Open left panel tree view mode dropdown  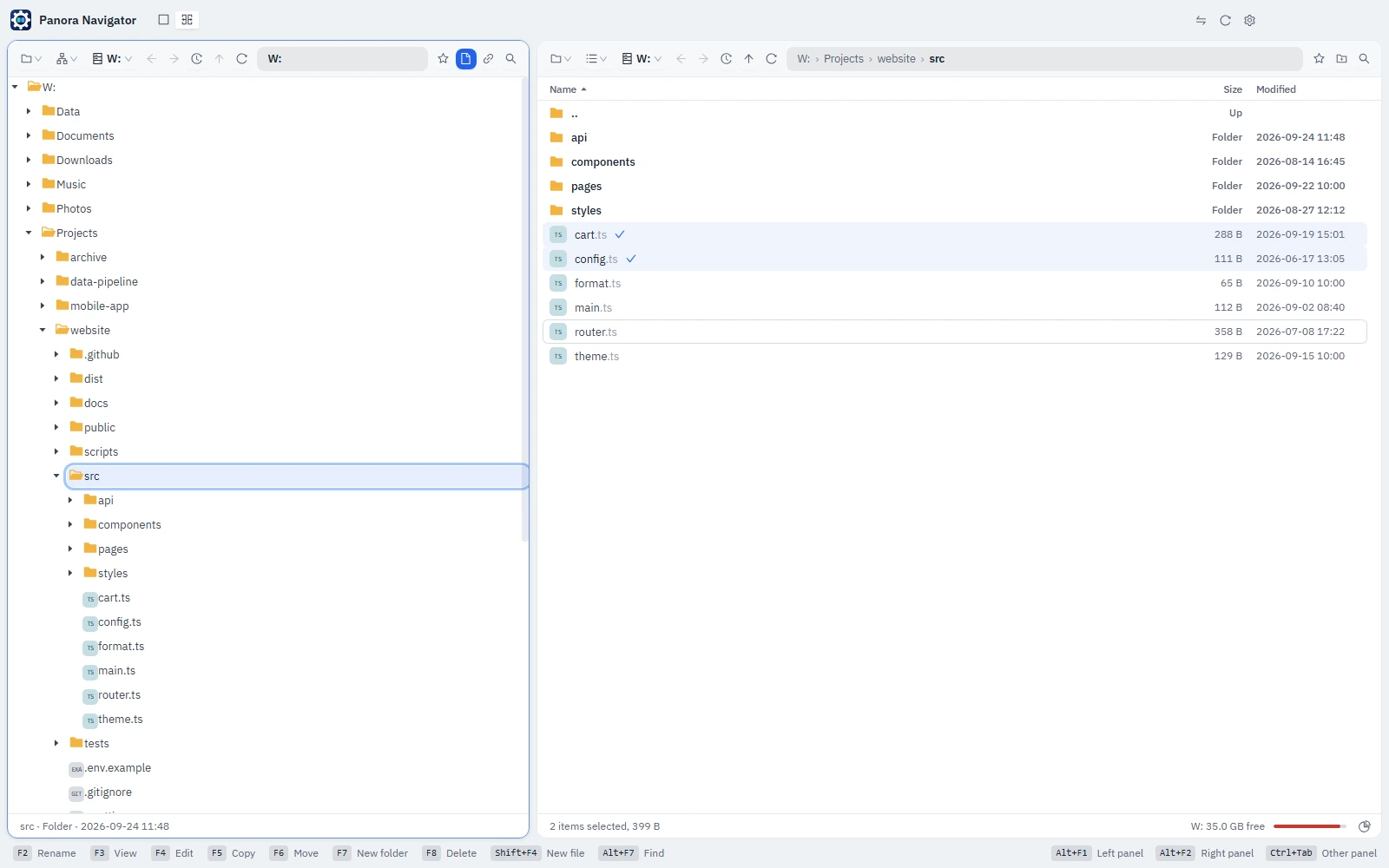[x=67, y=59]
